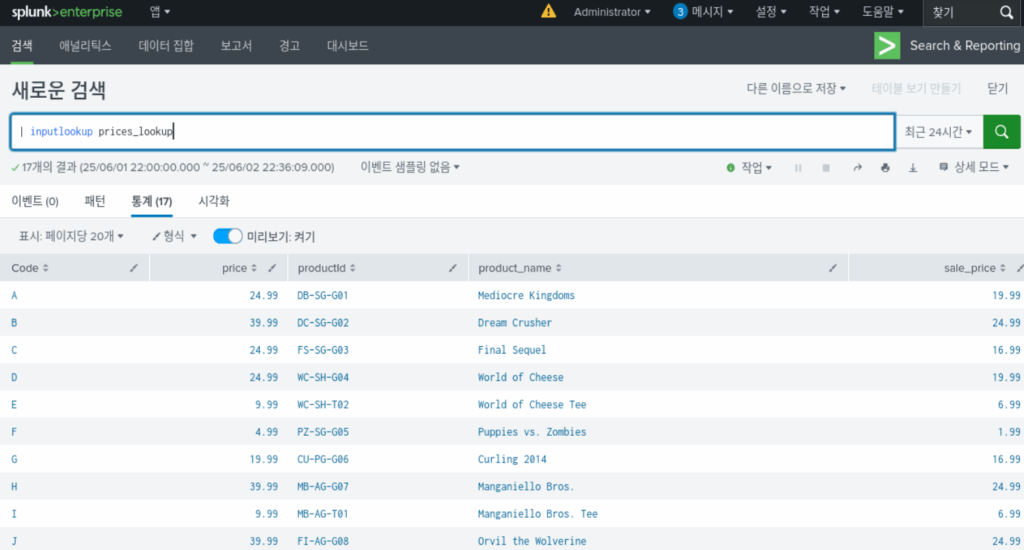Viewport: 1024px width, 550px height.
Task: Click the Dream Crusher cell
Action: pos(515,323)
